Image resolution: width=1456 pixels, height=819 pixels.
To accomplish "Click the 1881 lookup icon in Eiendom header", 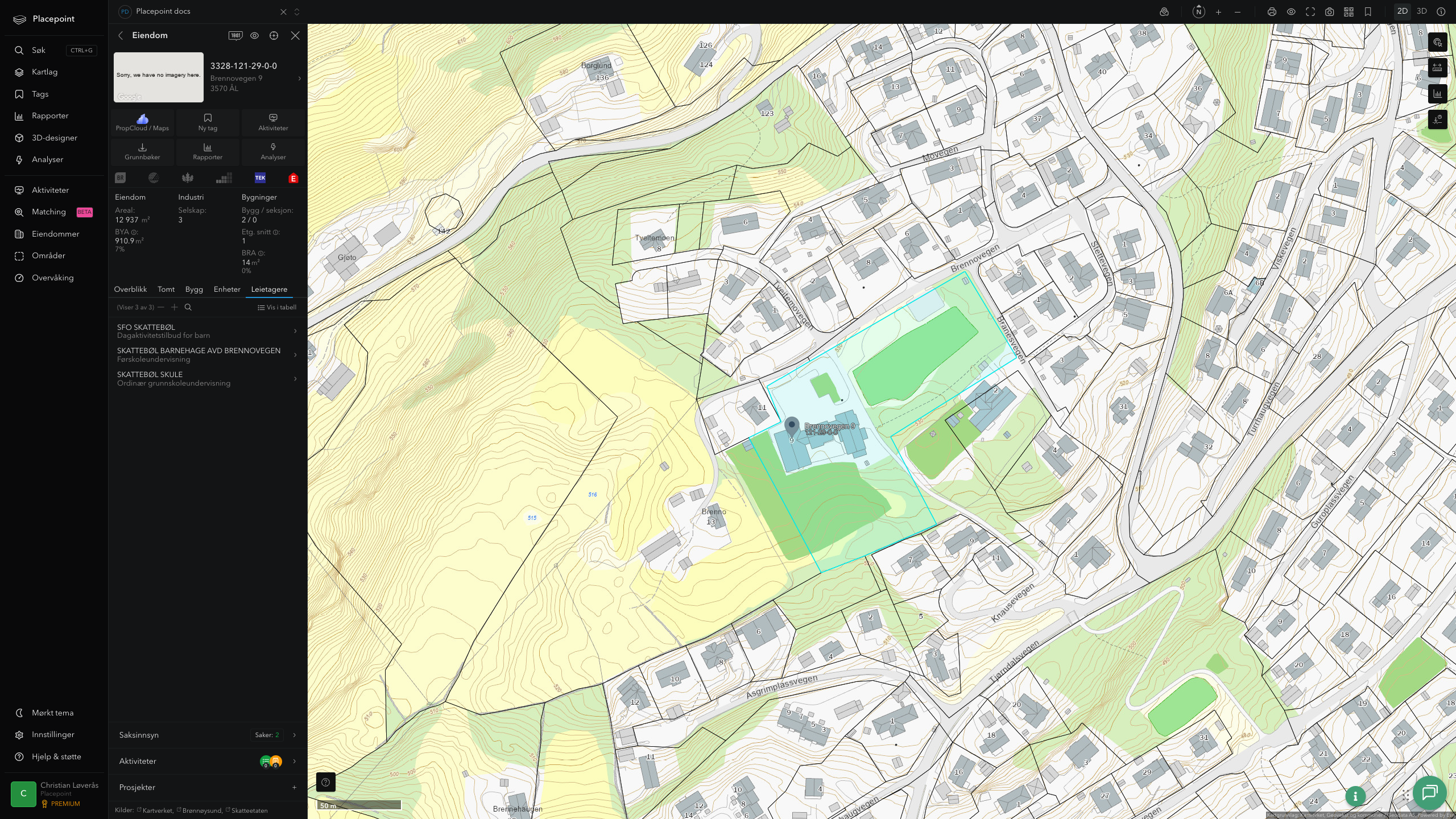I will (235, 35).
